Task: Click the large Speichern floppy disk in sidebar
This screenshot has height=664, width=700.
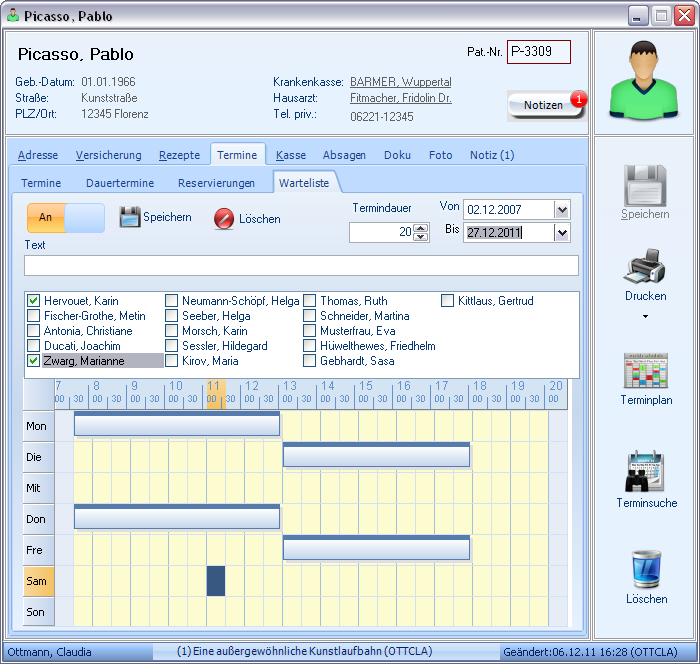Action: (x=645, y=185)
